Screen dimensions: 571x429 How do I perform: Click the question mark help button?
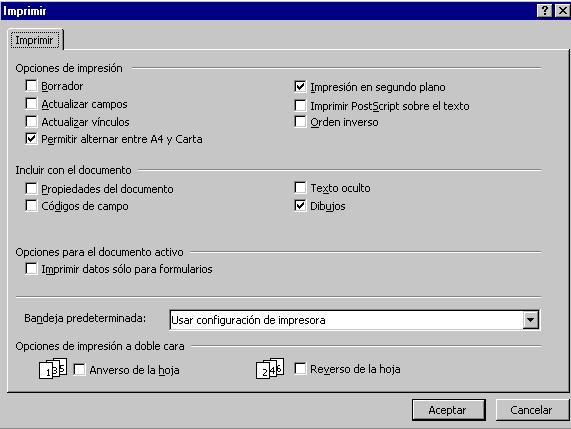(x=544, y=11)
